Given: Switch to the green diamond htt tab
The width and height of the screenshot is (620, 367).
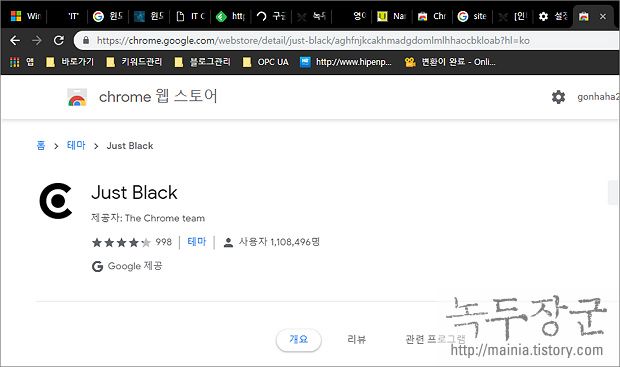Looking at the screenshot, I should (231, 16).
